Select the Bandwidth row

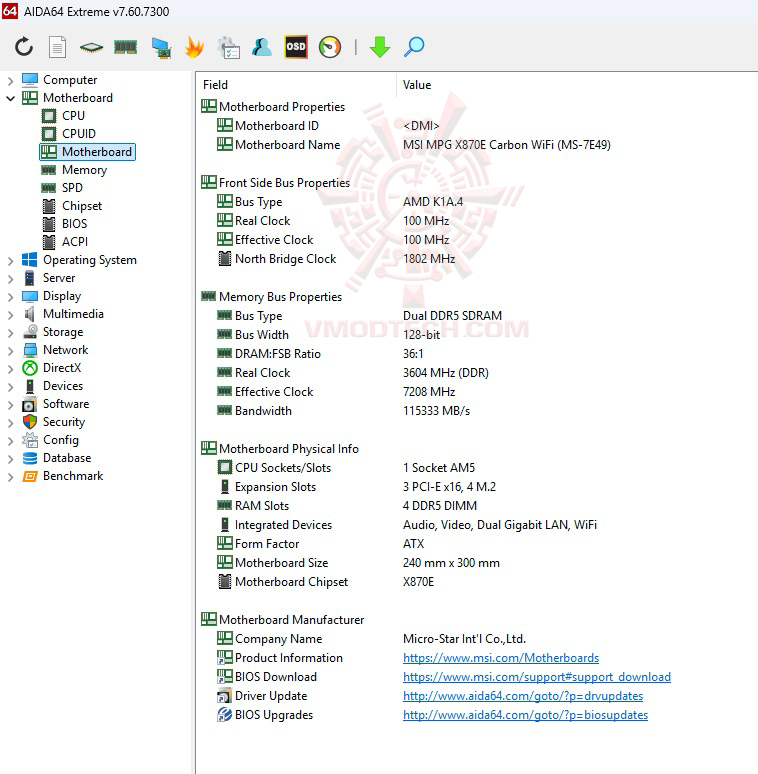tap(343, 411)
